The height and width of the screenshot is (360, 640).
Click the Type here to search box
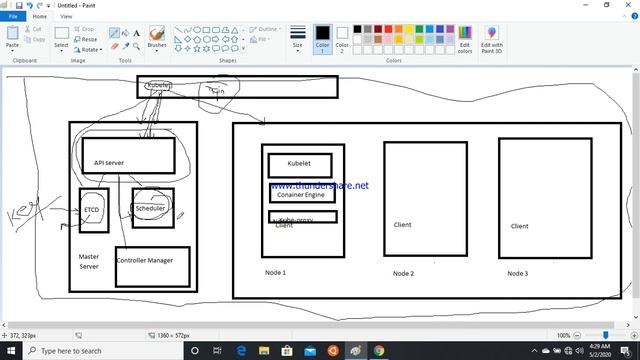click(103, 351)
